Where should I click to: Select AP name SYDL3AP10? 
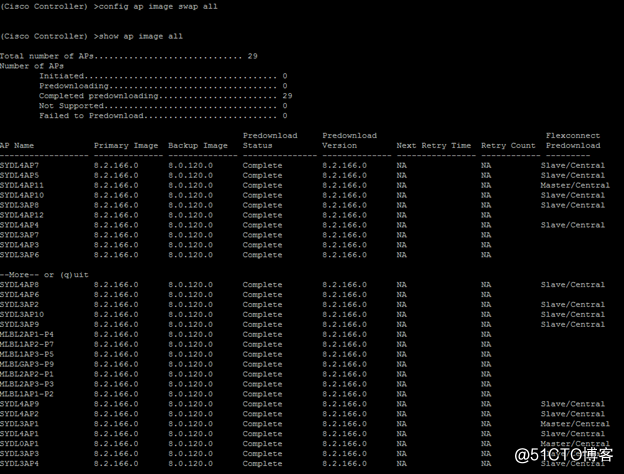22,314
